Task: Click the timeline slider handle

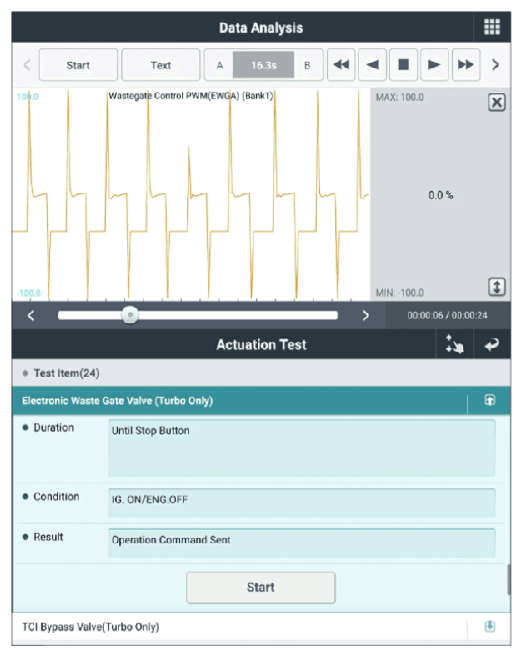Action: (130, 315)
